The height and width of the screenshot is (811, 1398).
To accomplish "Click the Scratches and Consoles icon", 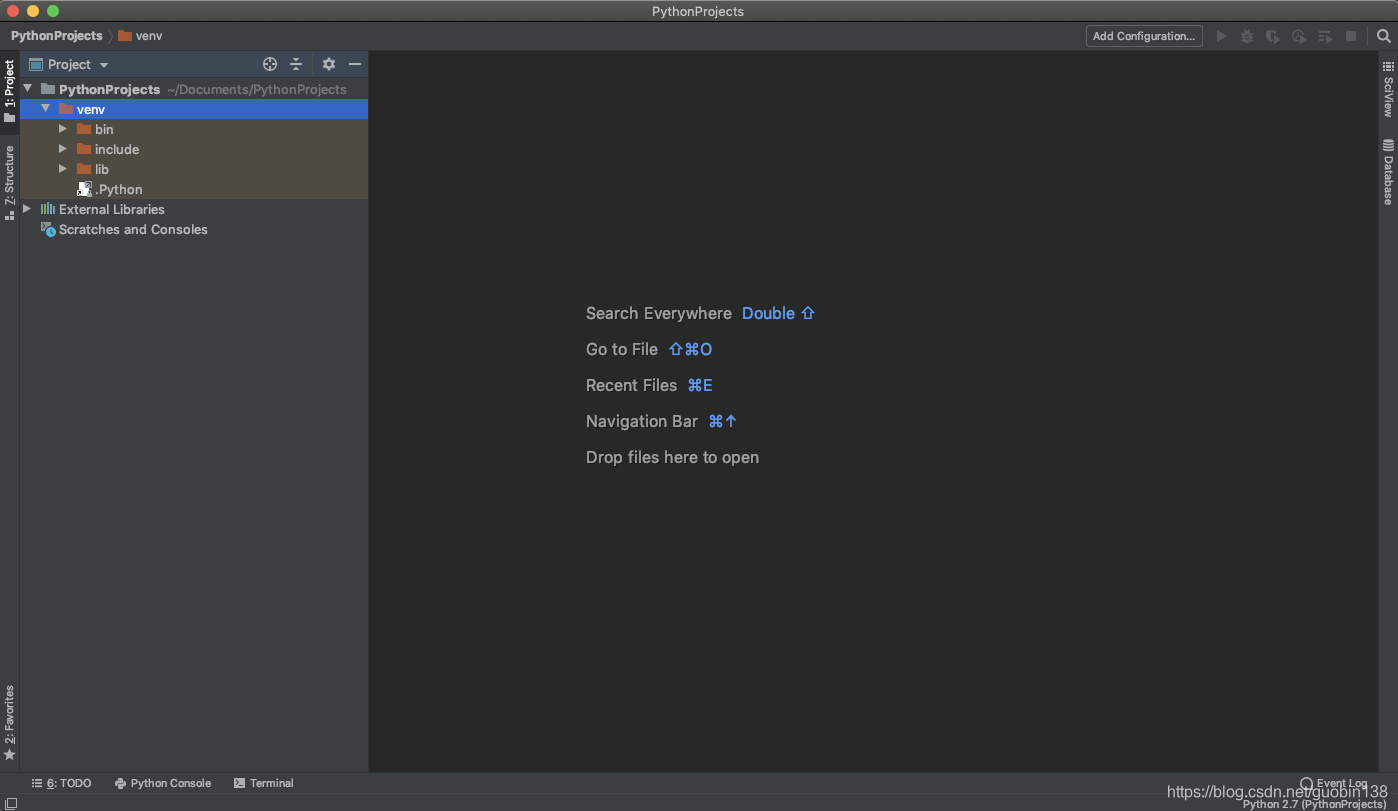I will (48, 229).
